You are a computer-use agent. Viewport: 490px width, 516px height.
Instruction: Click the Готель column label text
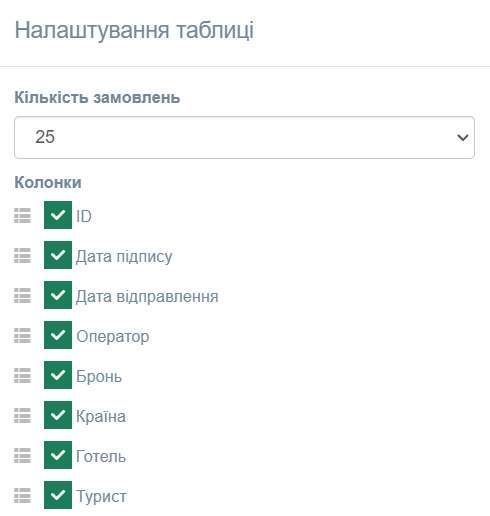click(x=101, y=456)
